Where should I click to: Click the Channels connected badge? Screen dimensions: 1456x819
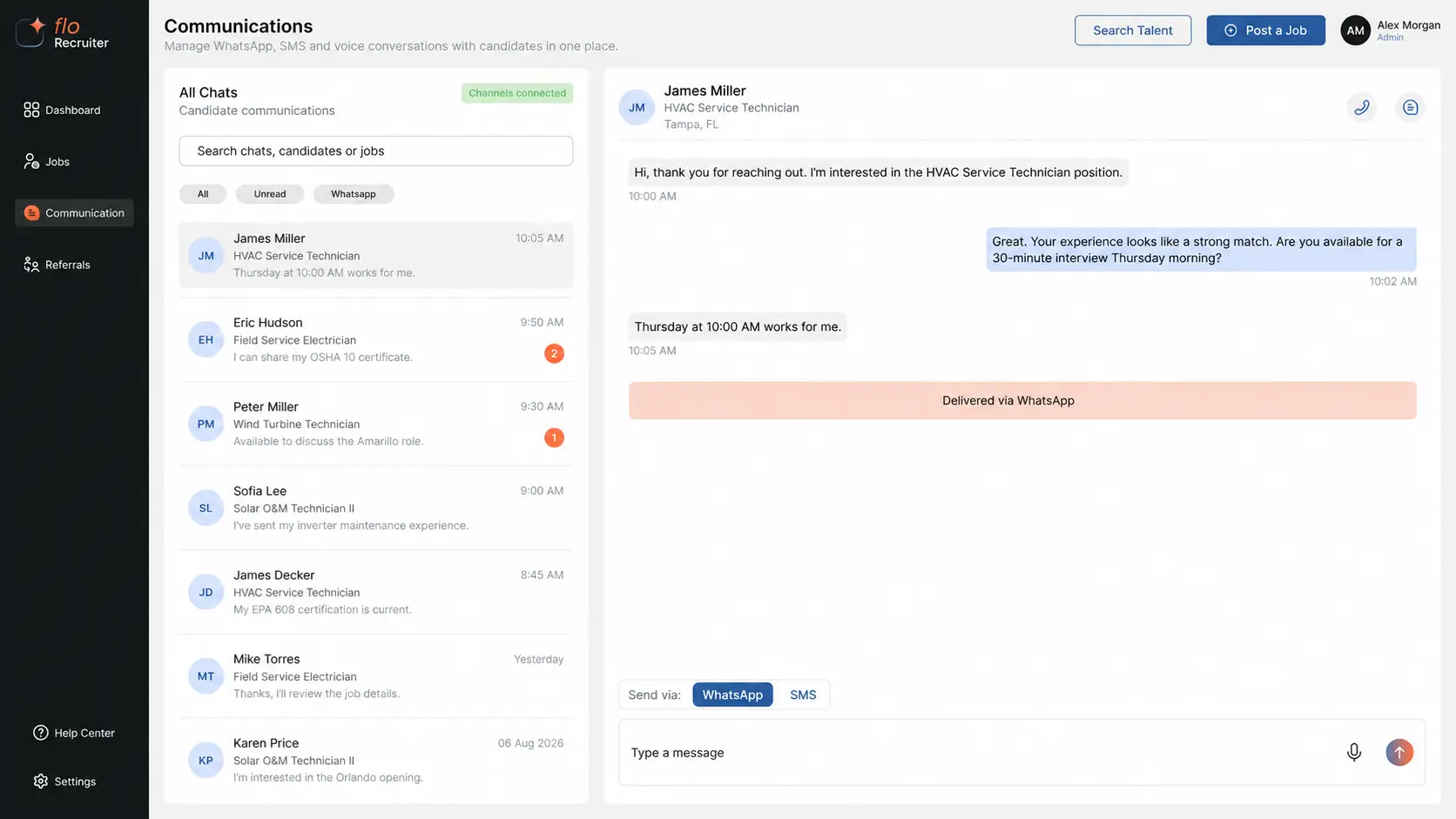point(517,93)
